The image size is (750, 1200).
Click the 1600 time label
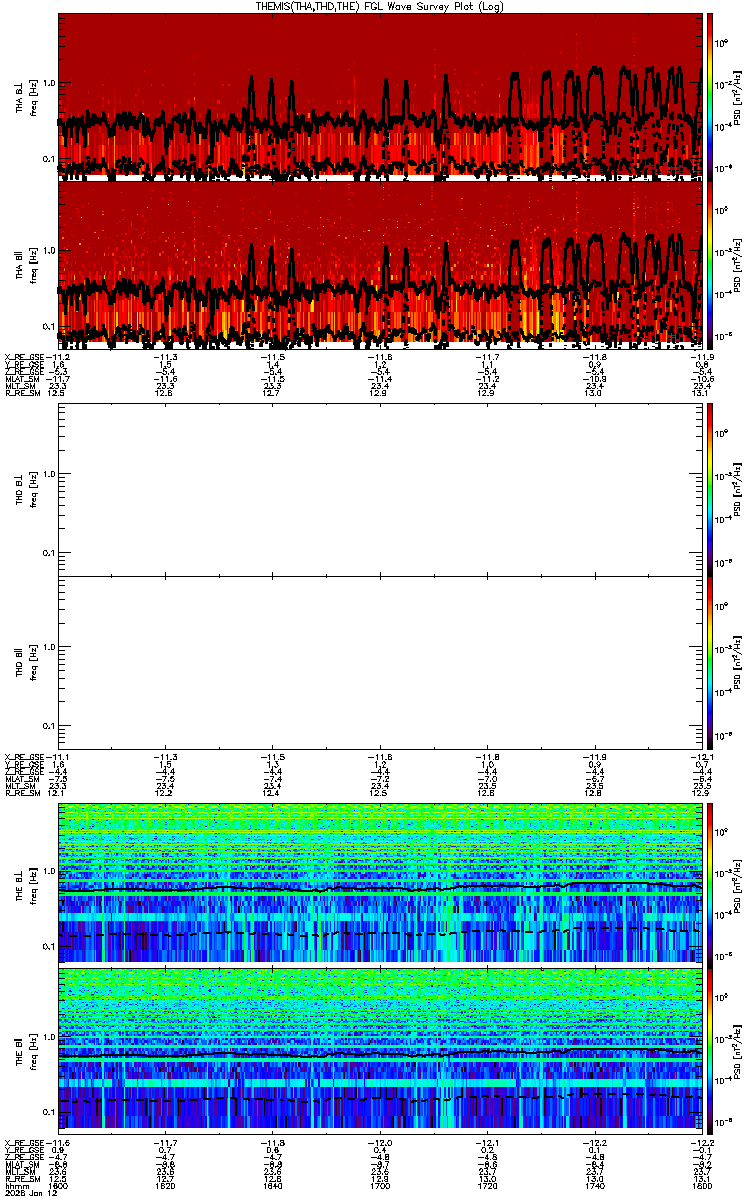click(59, 1184)
